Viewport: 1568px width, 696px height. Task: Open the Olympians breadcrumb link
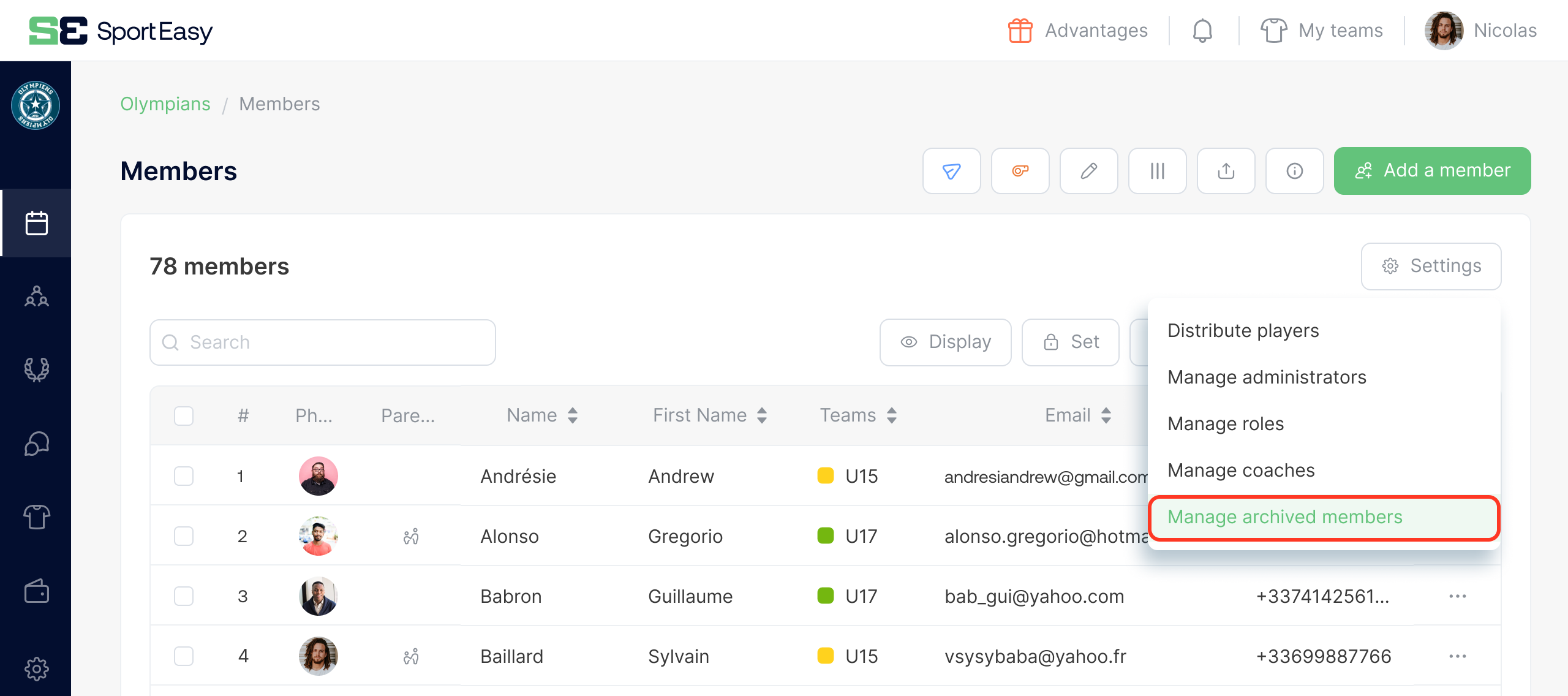pyautogui.click(x=165, y=104)
